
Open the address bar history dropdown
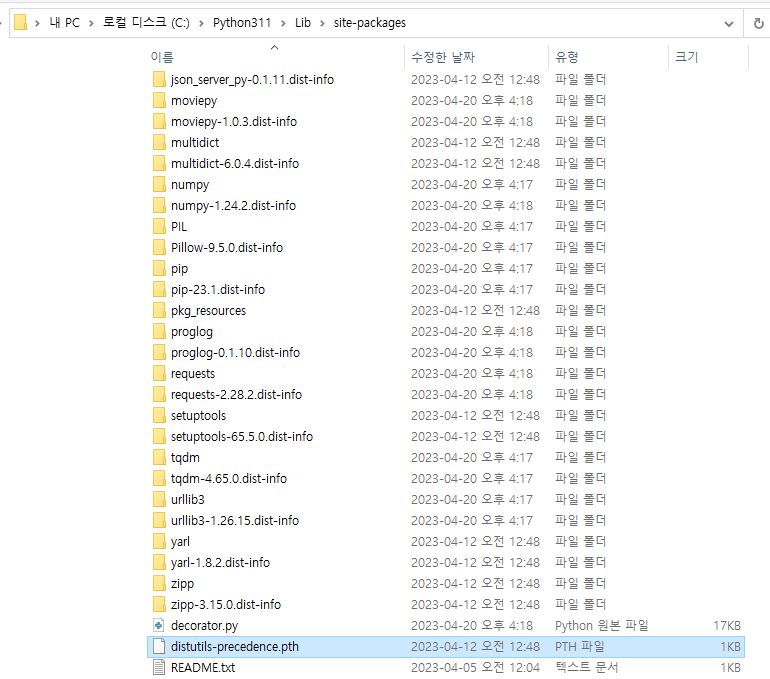coord(729,24)
